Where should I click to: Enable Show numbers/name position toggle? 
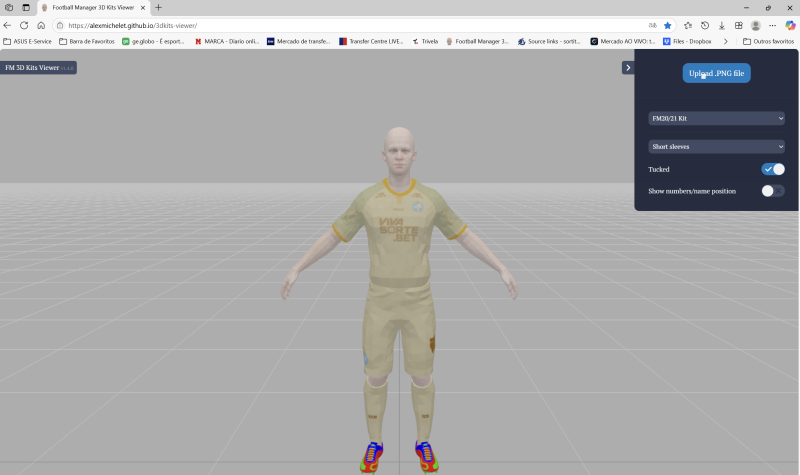point(773,190)
